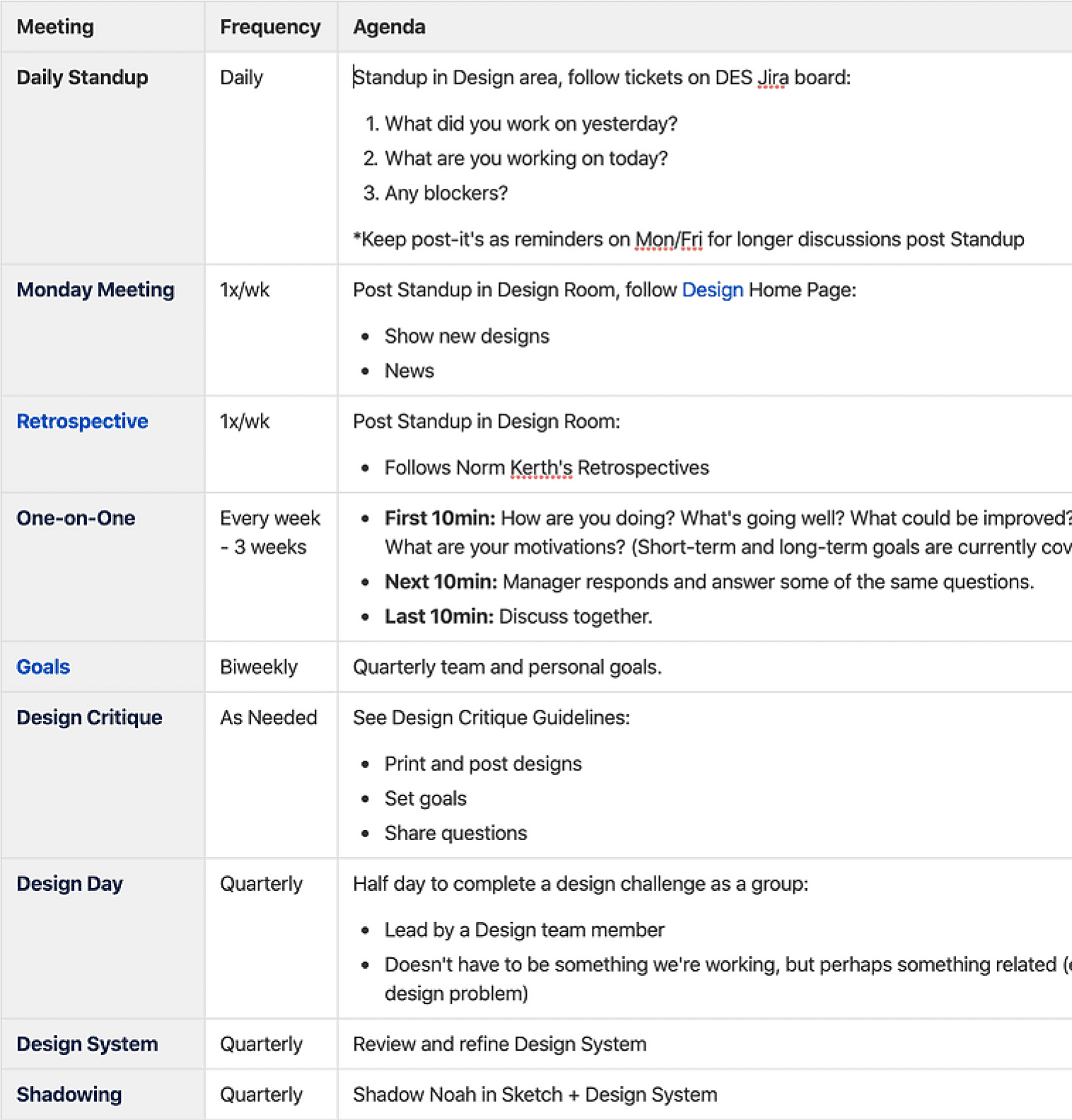Click the Design Day row title
This screenshot has height=1120, width=1072.
(x=69, y=884)
